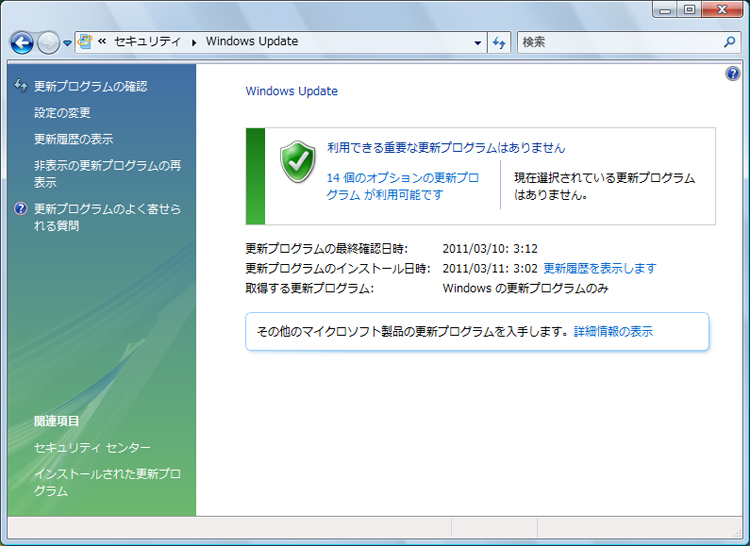Click 詳細情報の表示 link

(x=613, y=331)
